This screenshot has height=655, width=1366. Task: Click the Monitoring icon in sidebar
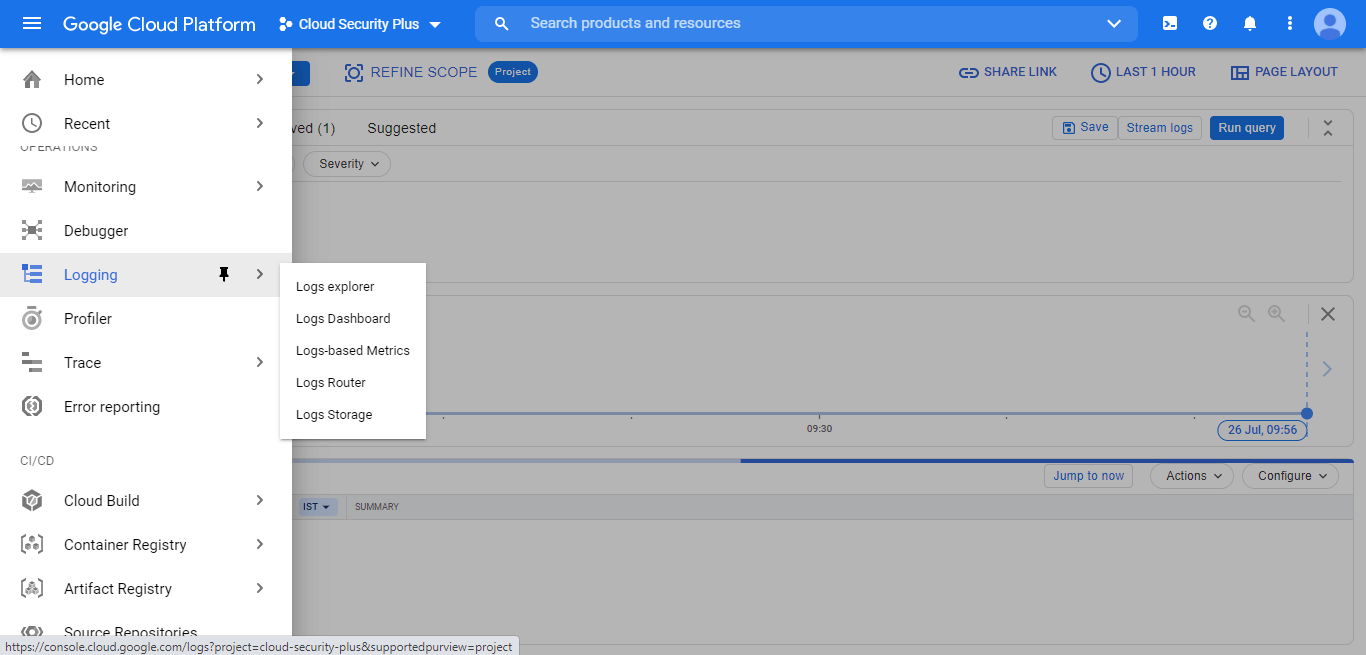32,187
